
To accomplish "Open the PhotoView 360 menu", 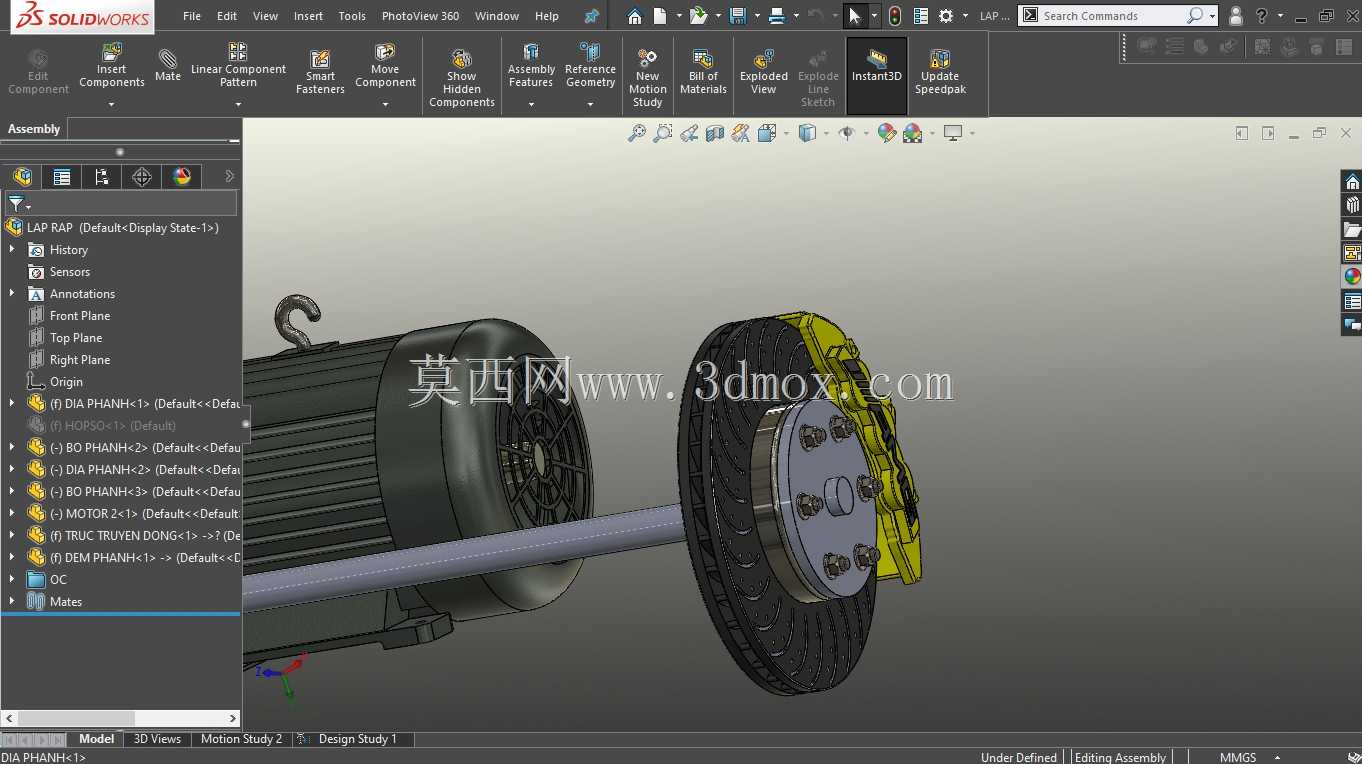I will (420, 16).
